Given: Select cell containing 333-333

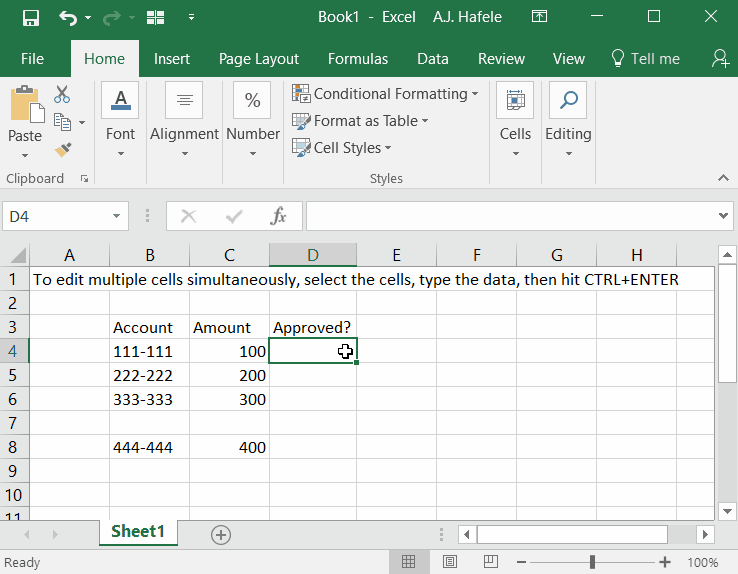Looking at the screenshot, I should (x=150, y=399).
